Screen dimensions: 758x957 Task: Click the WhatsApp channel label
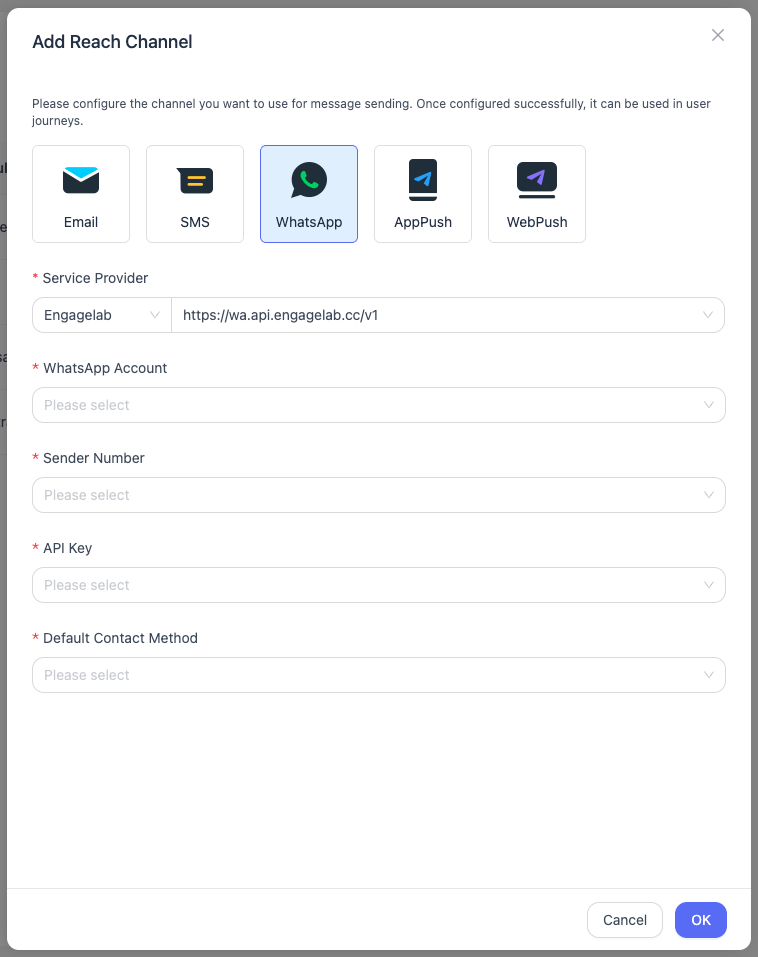309,222
